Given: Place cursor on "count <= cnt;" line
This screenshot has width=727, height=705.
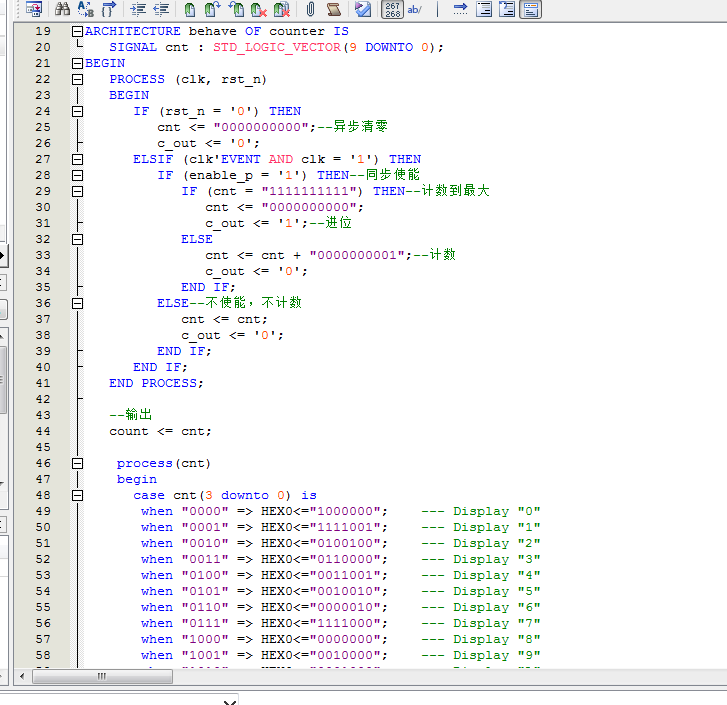Looking at the screenshot, I should tap(160, 431).
